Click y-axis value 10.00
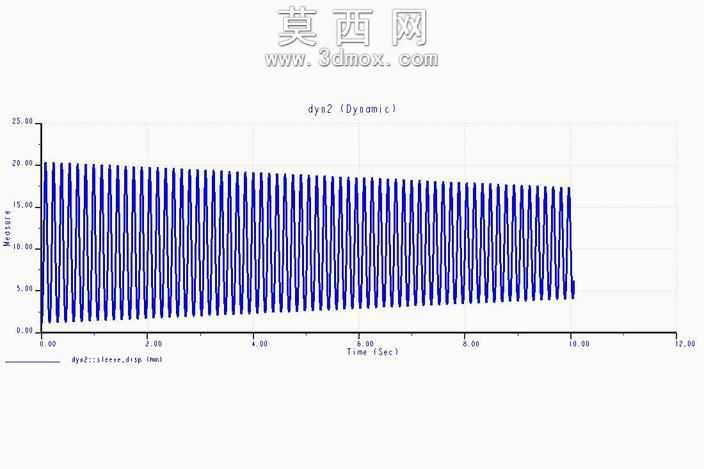The width and height of the screenshot is (704, 469). [22, 247]
